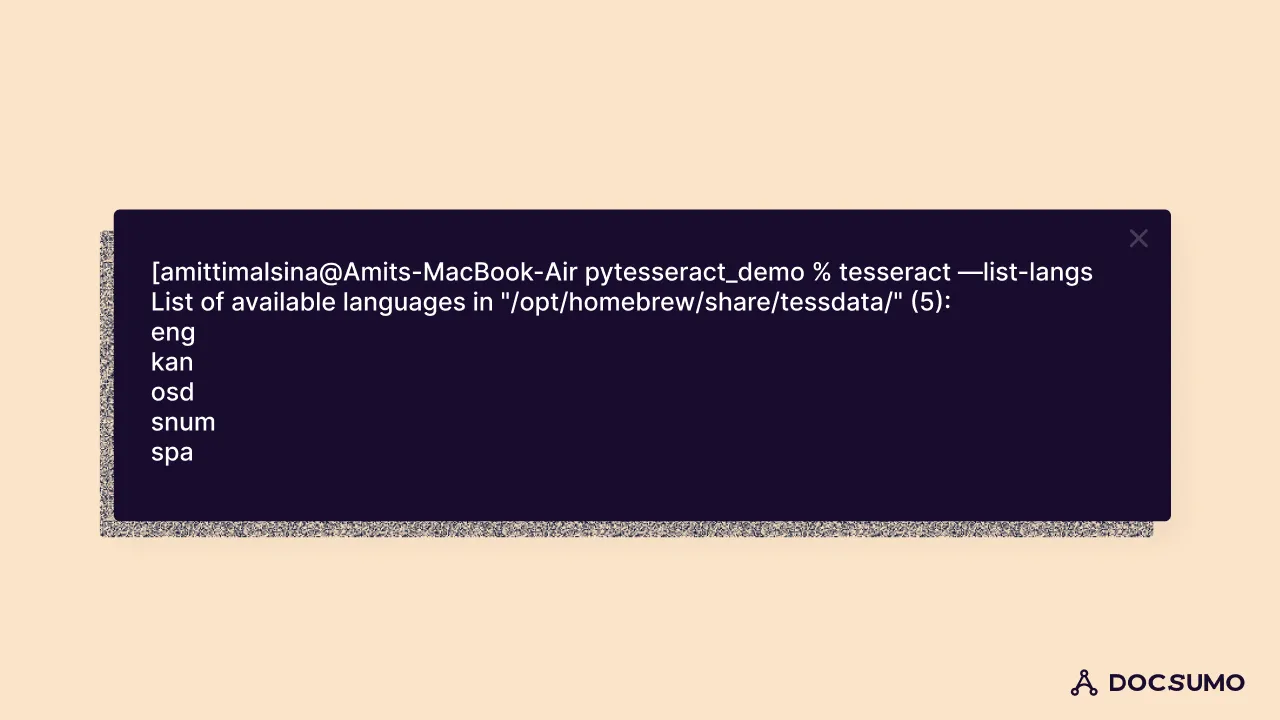Select the kan language entry
This screenshot has width=1280, height=720.
coord(172,362)
